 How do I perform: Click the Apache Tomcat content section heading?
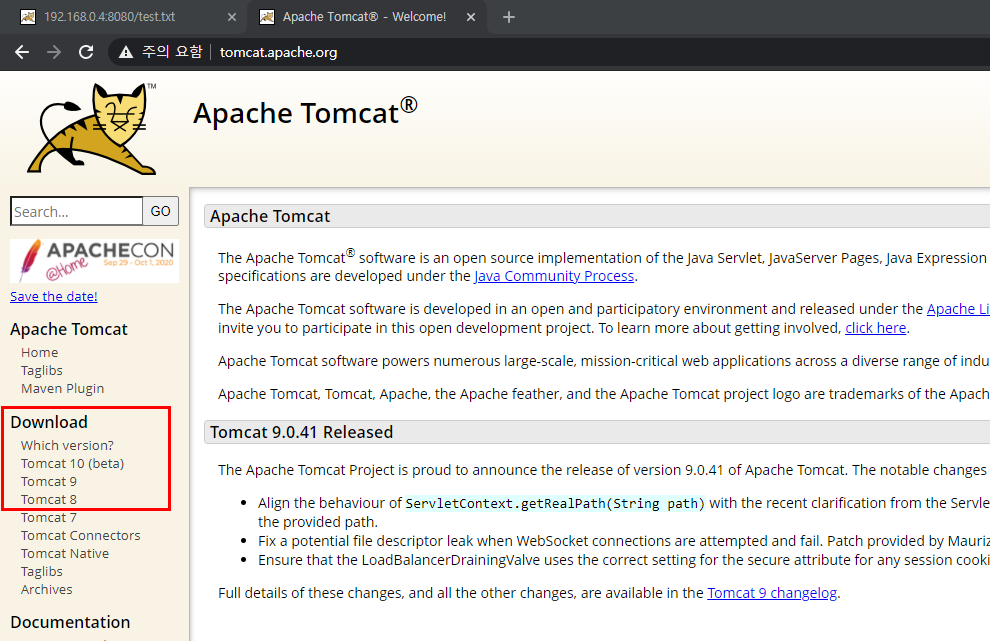point(270,216)
